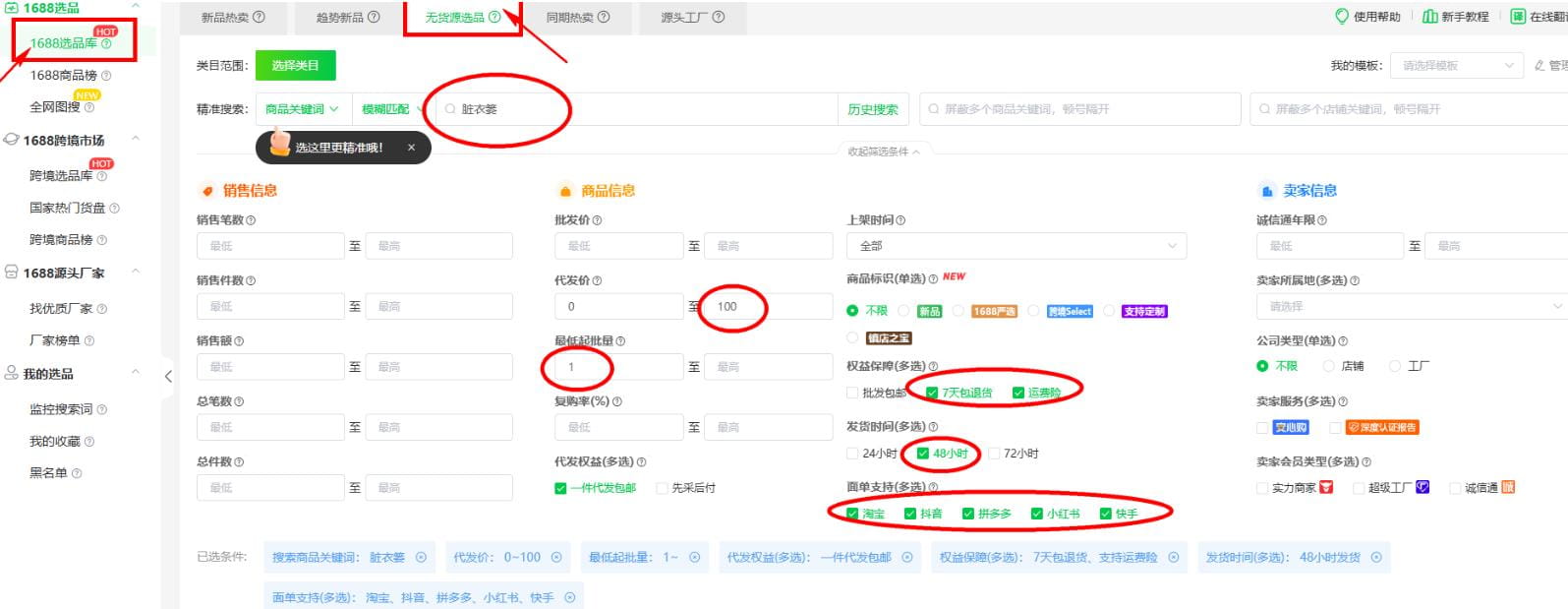The height and width of the screenshot is (609, 1568).
Task: Click help icon next to 1688选品库
Action: coord(106,43)
